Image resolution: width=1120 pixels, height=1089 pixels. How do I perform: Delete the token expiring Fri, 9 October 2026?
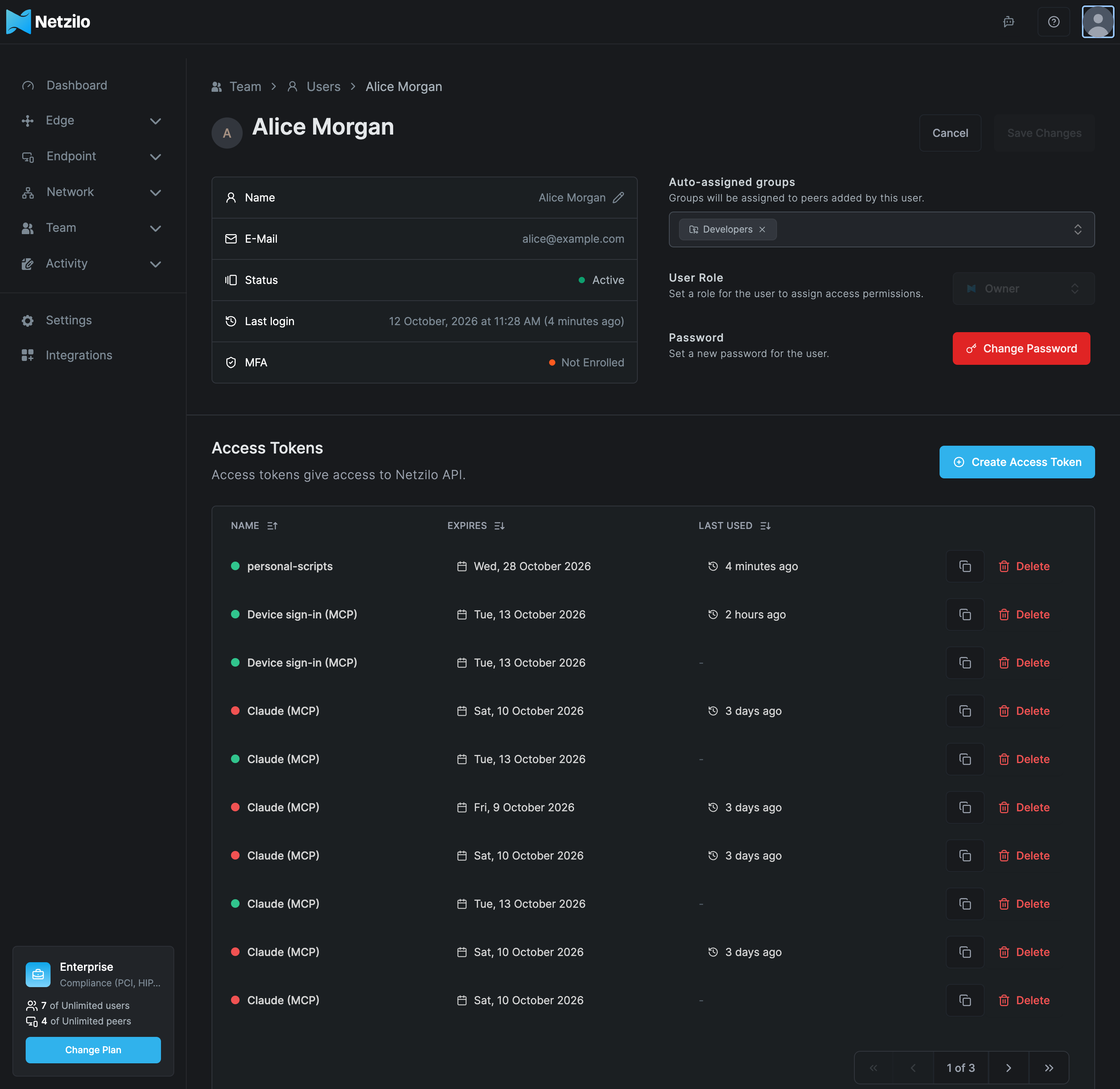(x=1024, y=807)
